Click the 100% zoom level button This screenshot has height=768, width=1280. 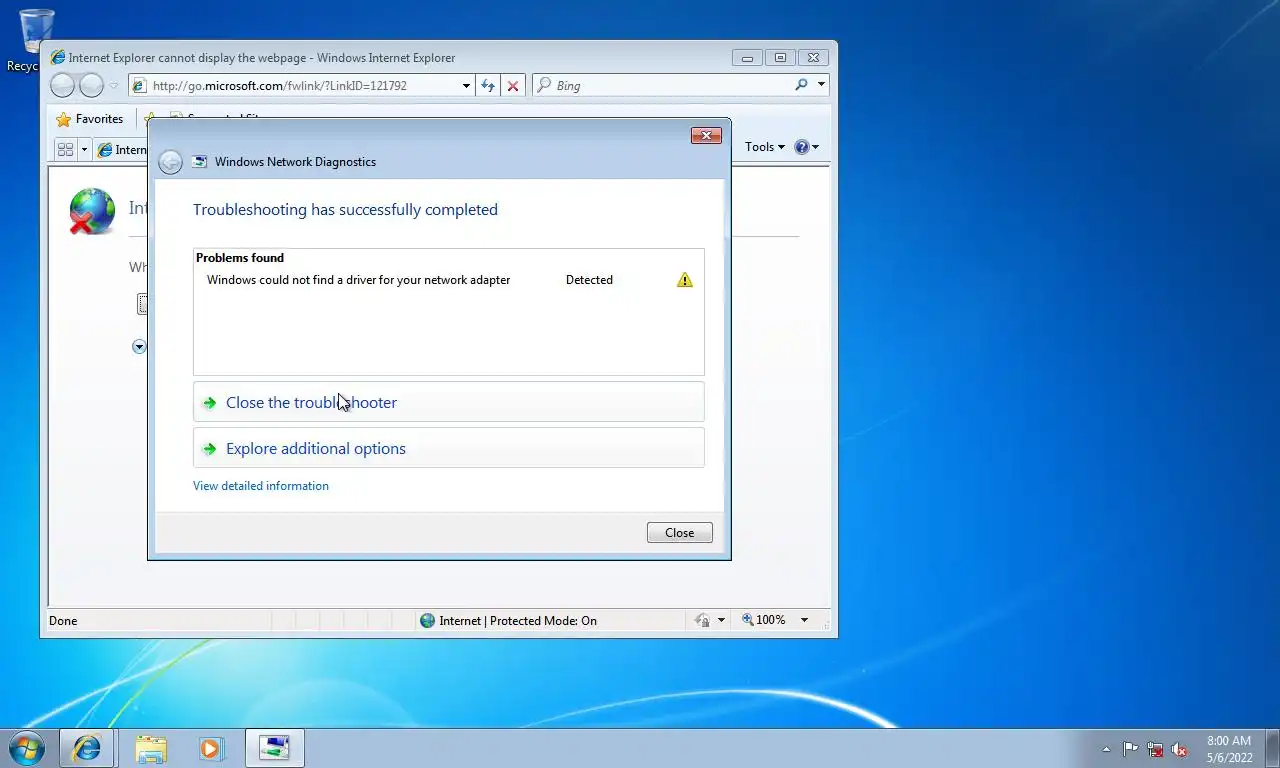tap(764, 620)
